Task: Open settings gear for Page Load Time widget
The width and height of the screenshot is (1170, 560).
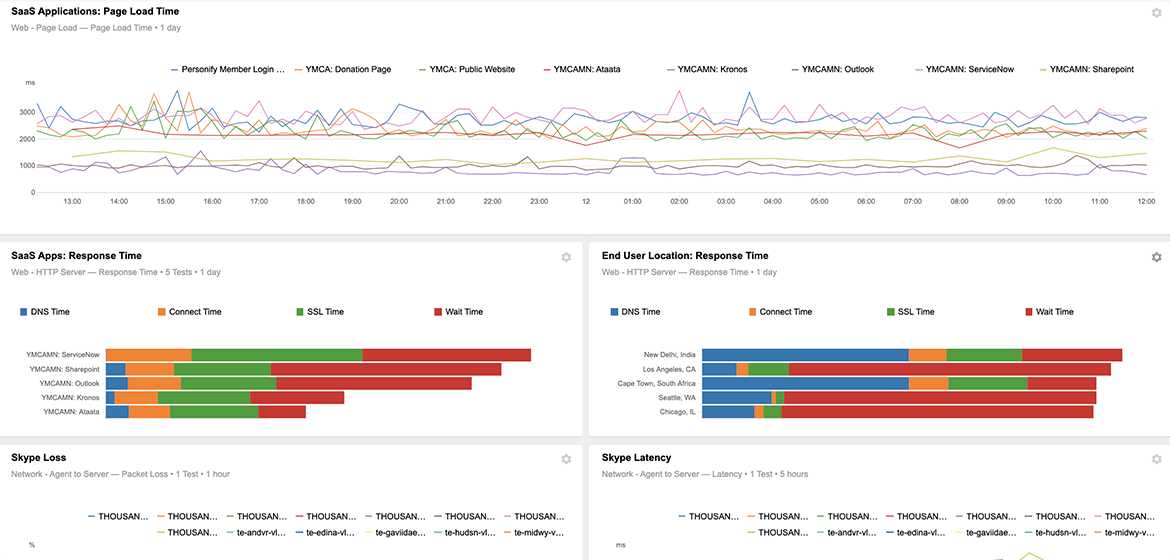Action: pyautogui.click(x=1157, y=12)
